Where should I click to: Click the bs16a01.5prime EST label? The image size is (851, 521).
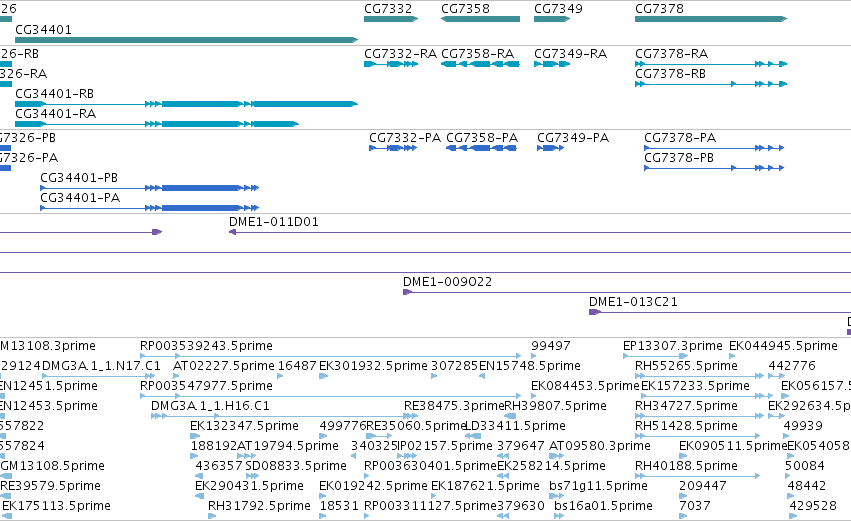point(603,507)
